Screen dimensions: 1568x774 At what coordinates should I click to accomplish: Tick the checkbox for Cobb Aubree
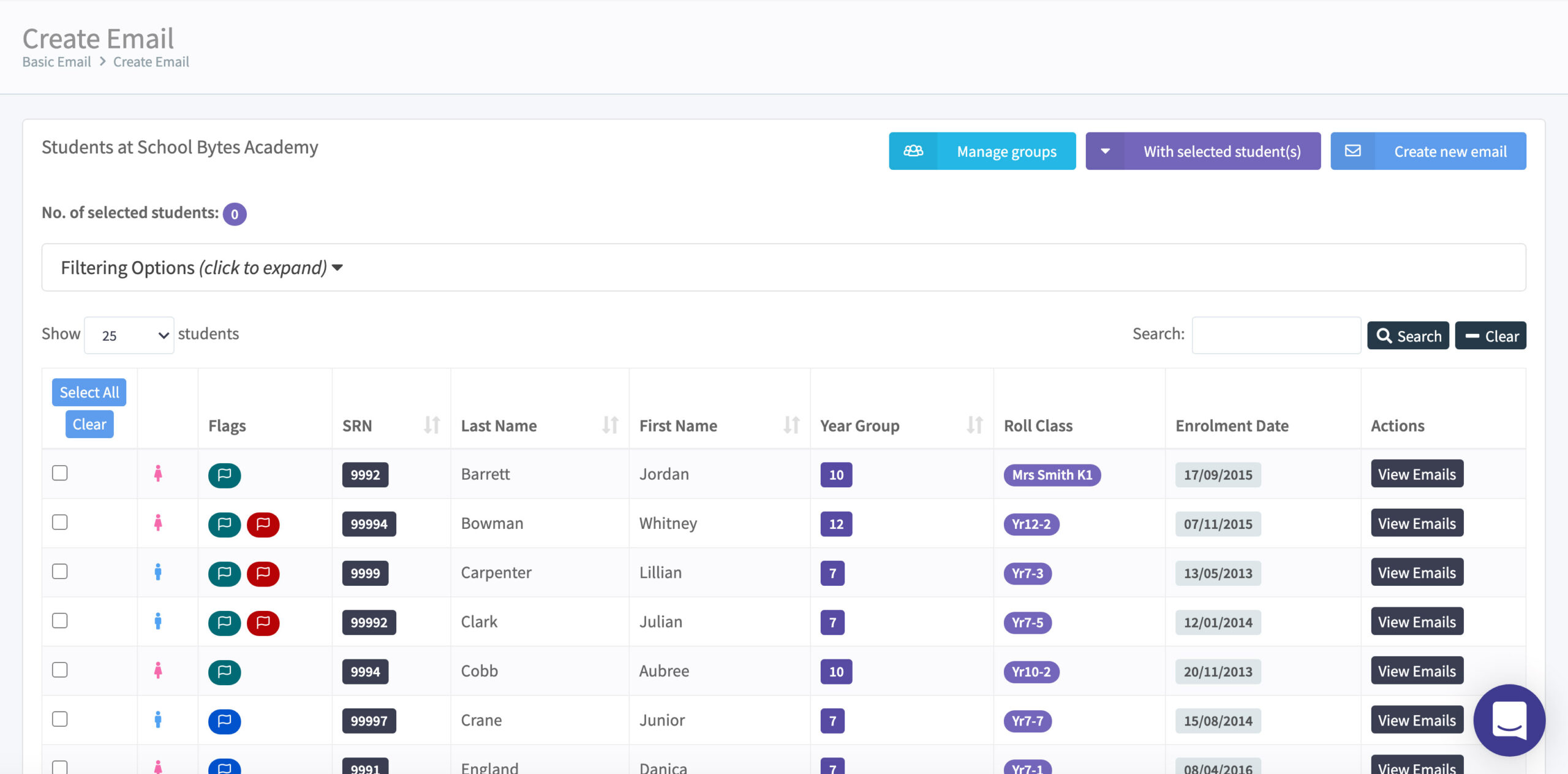[59, 670]
